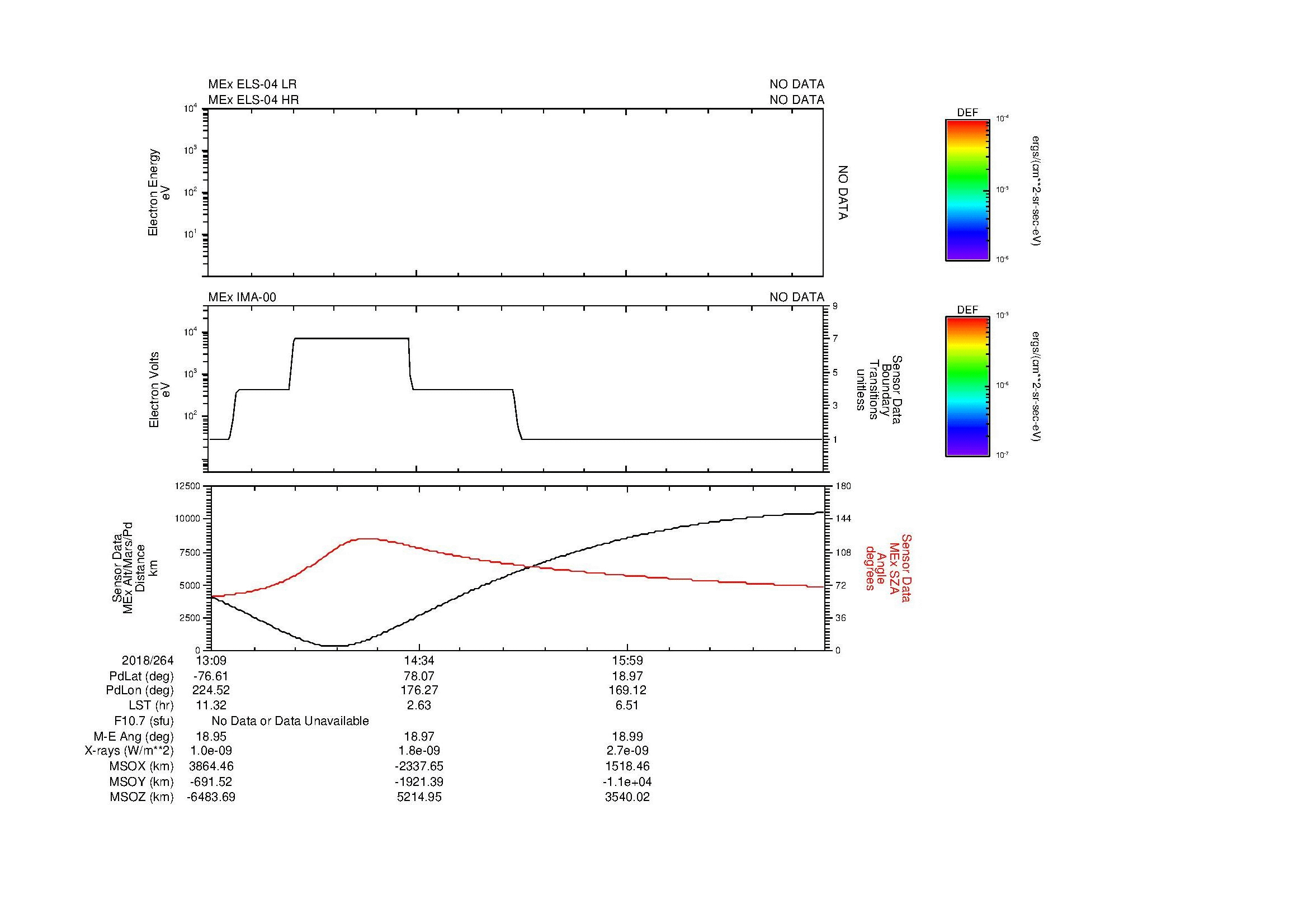Click 'NO DATA' next to MEx IMA-00 row
Viewport: 1308px width, 924px height.
pyautogui.click(x=796, y=297)
